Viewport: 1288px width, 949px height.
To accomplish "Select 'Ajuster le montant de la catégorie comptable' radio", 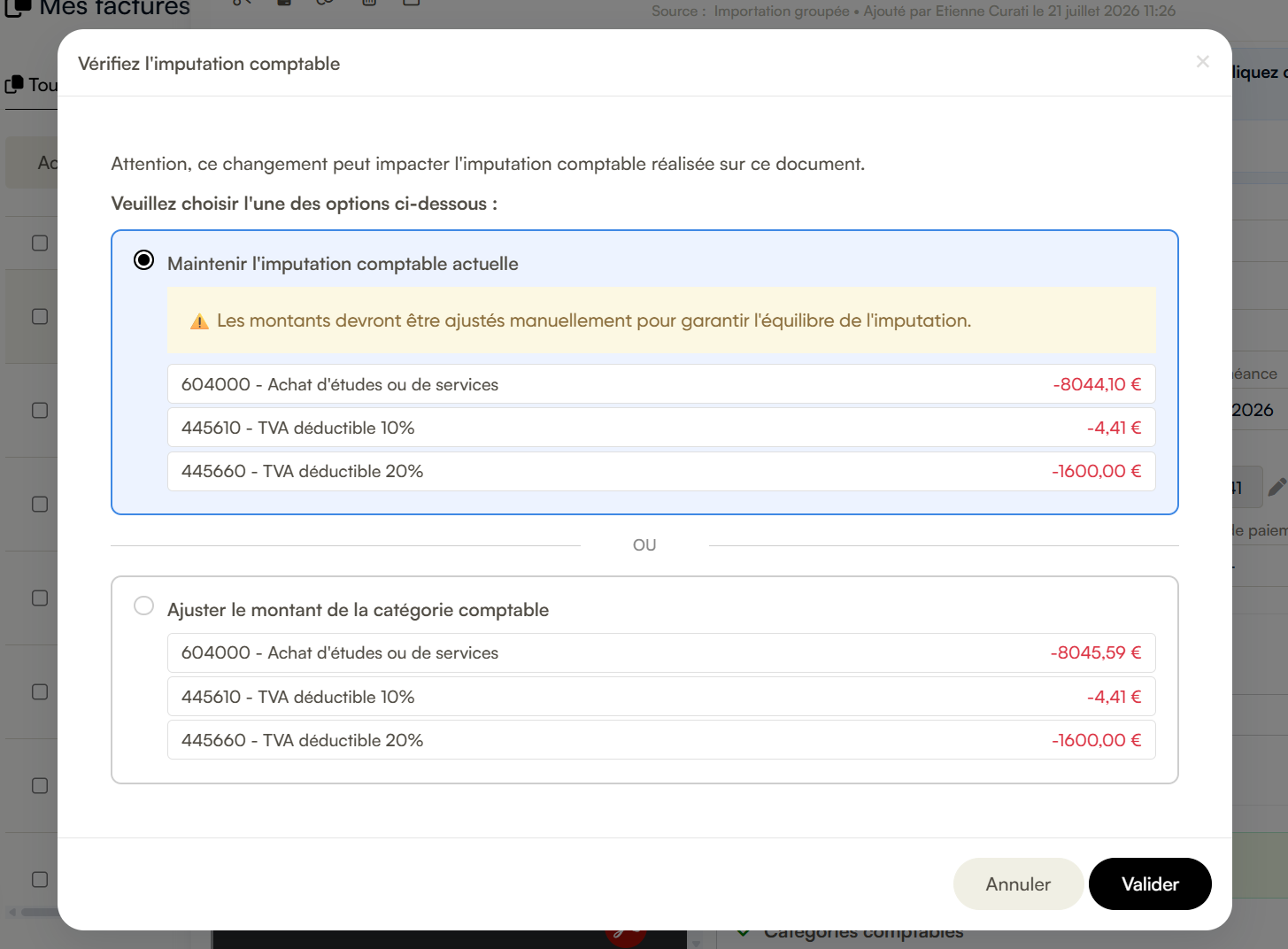I will [143, 606].
